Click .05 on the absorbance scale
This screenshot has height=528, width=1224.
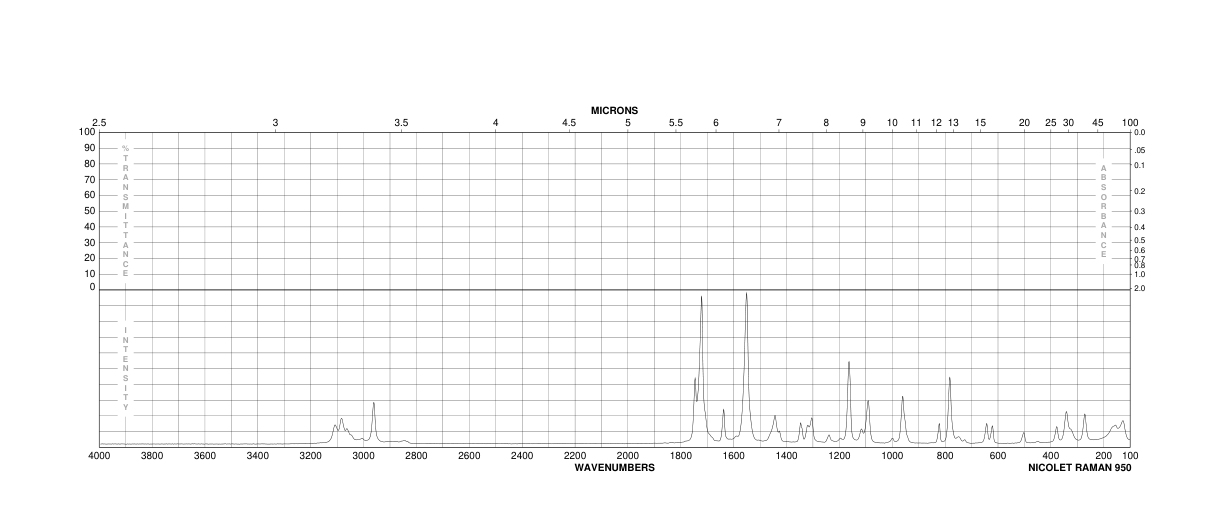coord(1141,149)
